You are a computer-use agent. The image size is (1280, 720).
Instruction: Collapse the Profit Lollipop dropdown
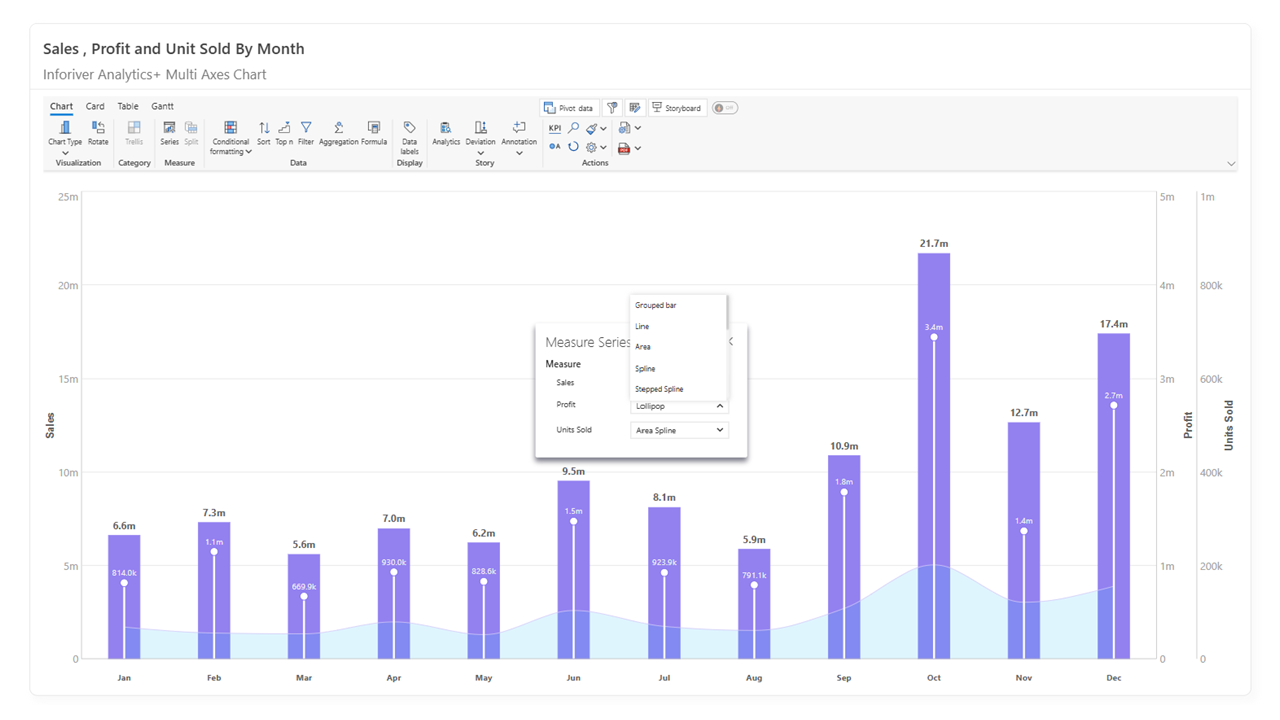click(x=679, y=406)
